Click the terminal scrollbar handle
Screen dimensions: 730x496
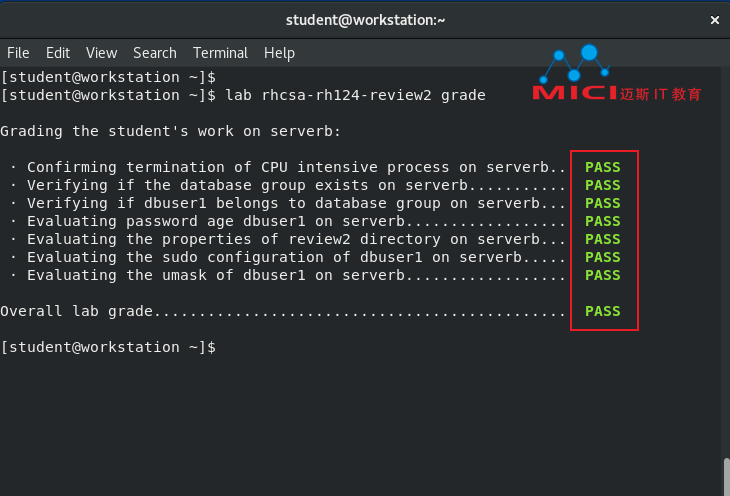(726, 477)
